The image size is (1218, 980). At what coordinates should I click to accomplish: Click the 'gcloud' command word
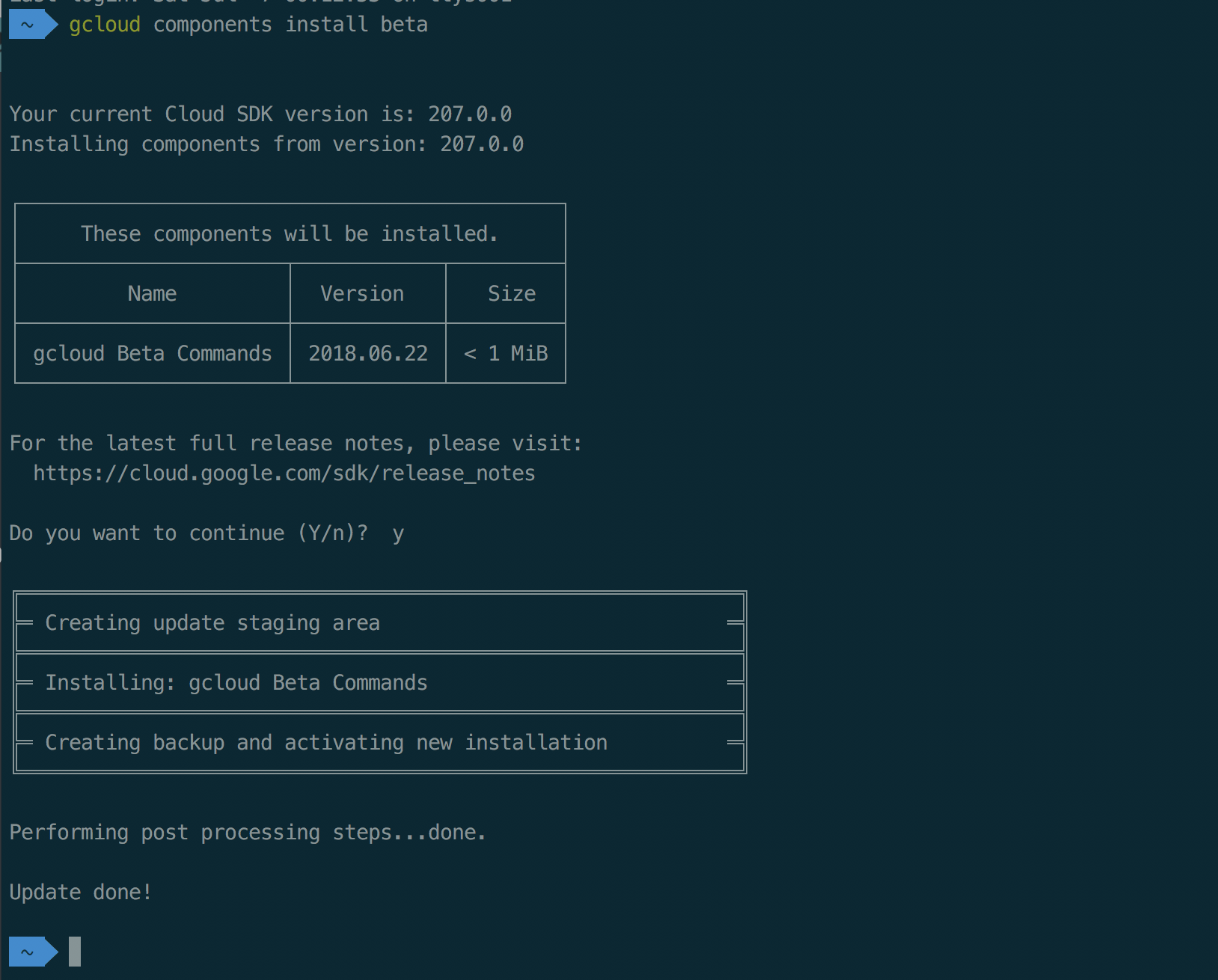pyautogui.click(x=105, y=25)
